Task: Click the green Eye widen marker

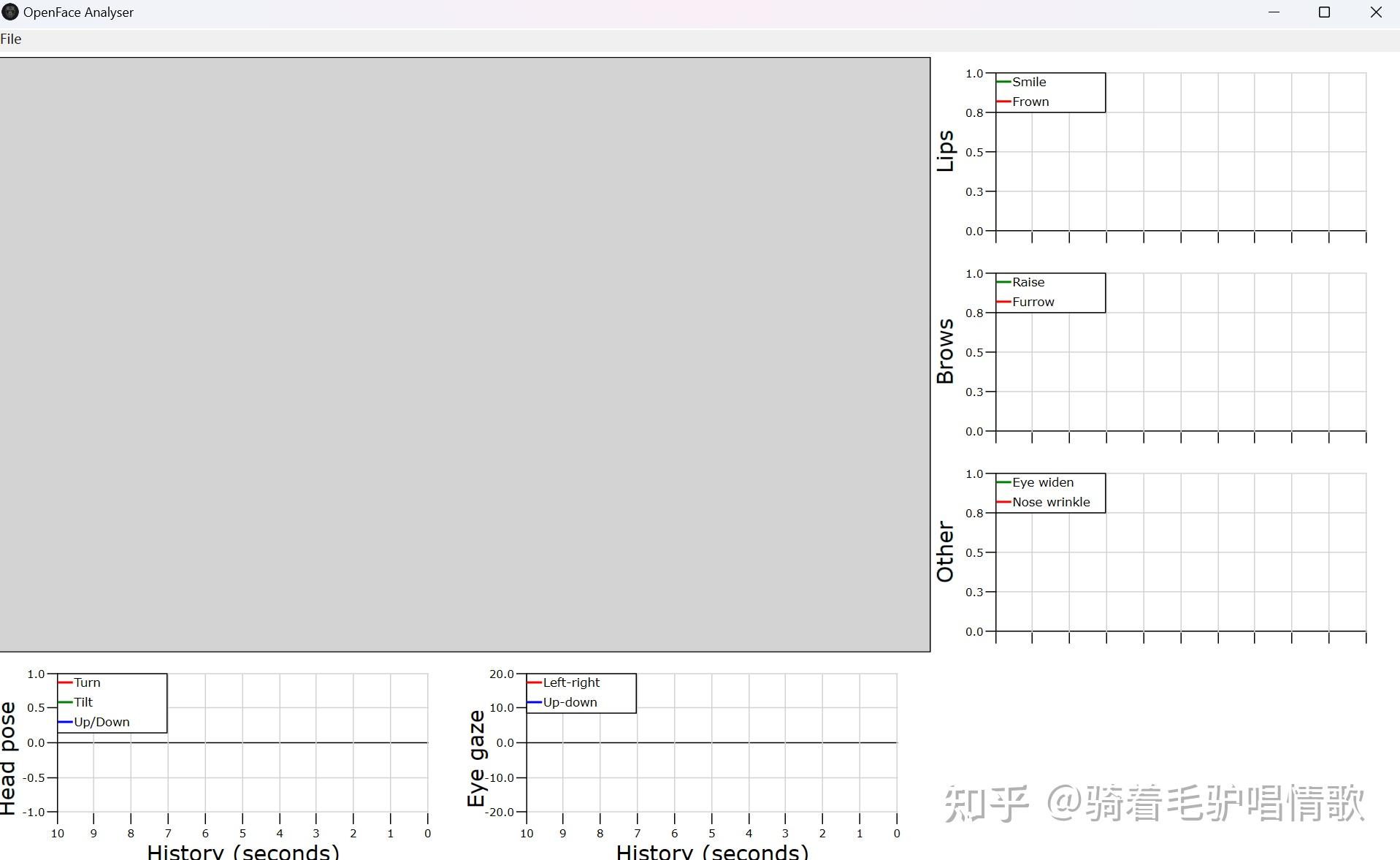Action: point(1004,482)
